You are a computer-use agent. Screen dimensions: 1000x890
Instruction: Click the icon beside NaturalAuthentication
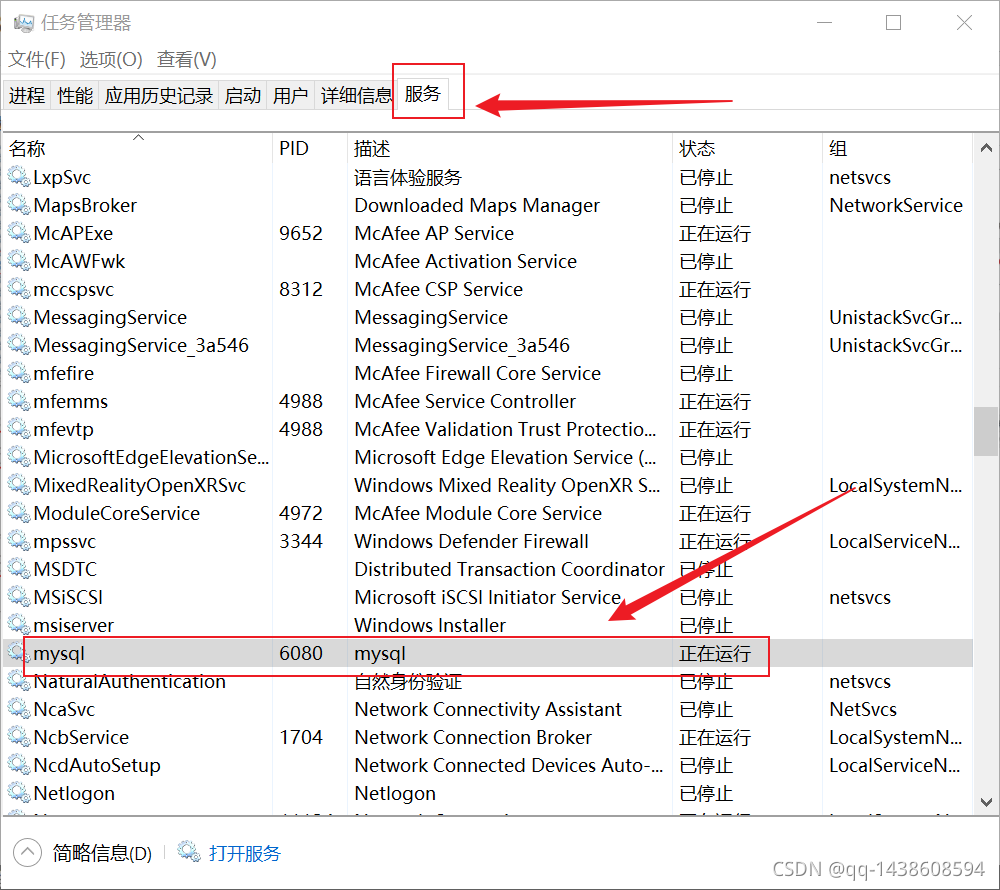[x=18, y=681]
